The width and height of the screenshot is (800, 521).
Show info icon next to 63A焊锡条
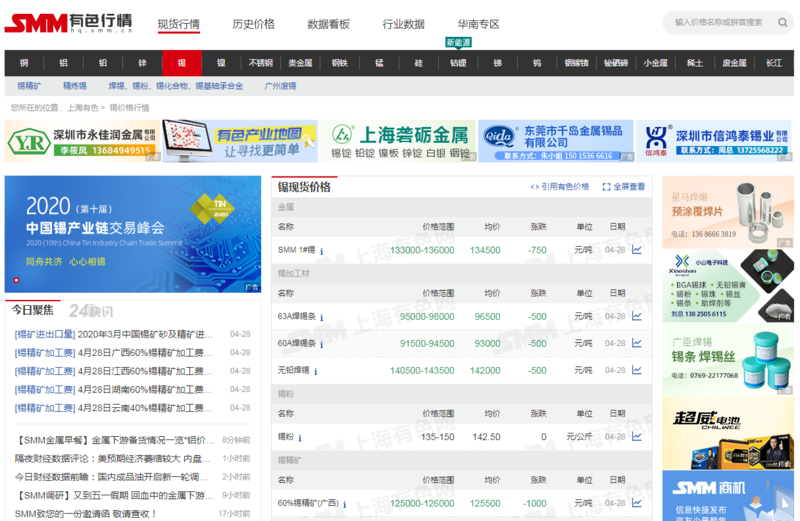321,317
